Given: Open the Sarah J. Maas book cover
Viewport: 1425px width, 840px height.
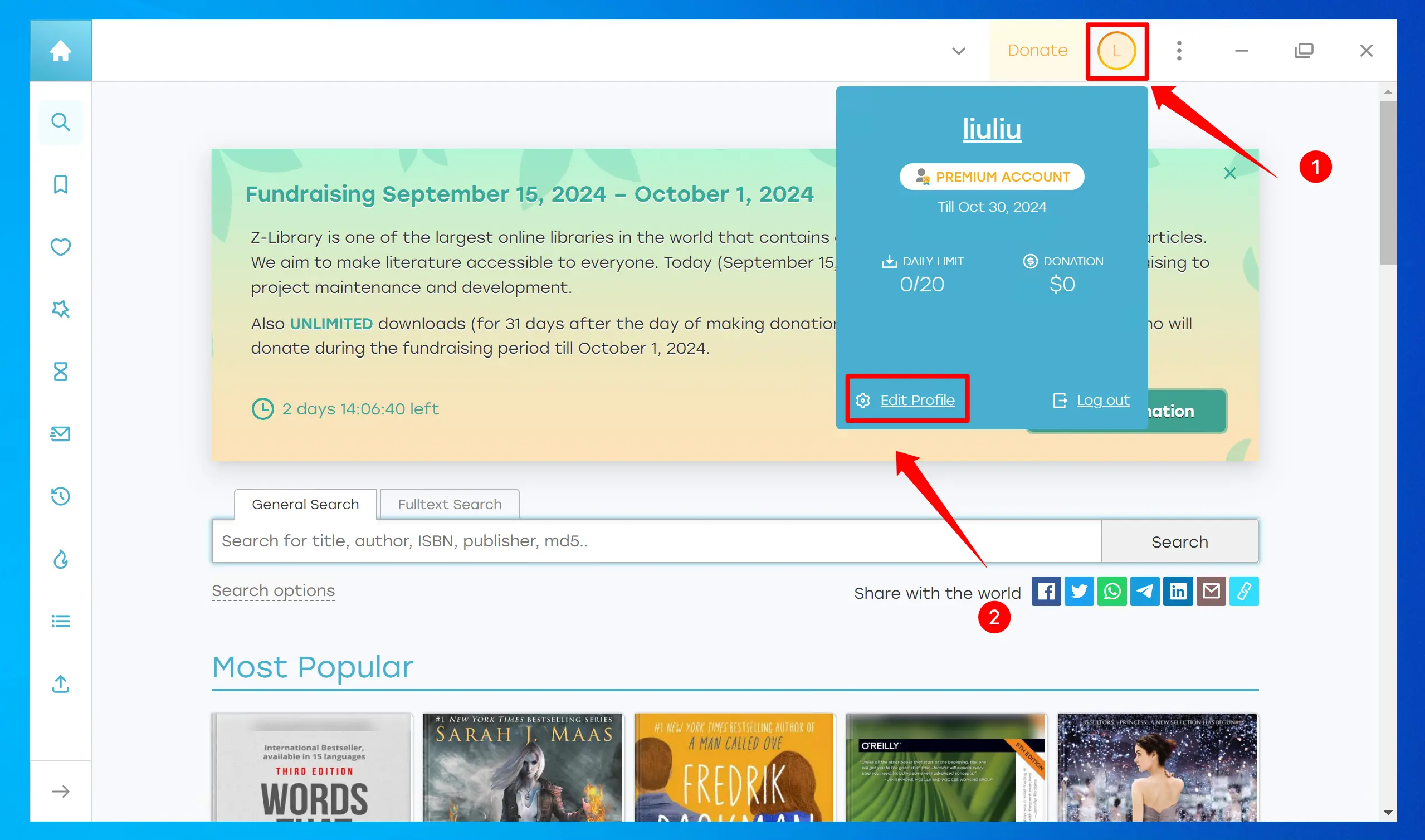Looking at the screenshot, I should coord(524,768).
